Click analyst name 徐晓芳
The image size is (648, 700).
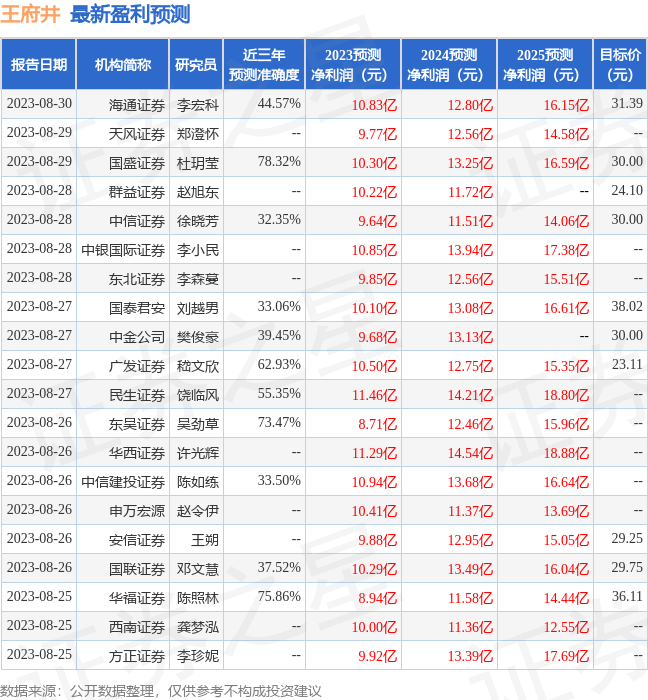[198, 221]
